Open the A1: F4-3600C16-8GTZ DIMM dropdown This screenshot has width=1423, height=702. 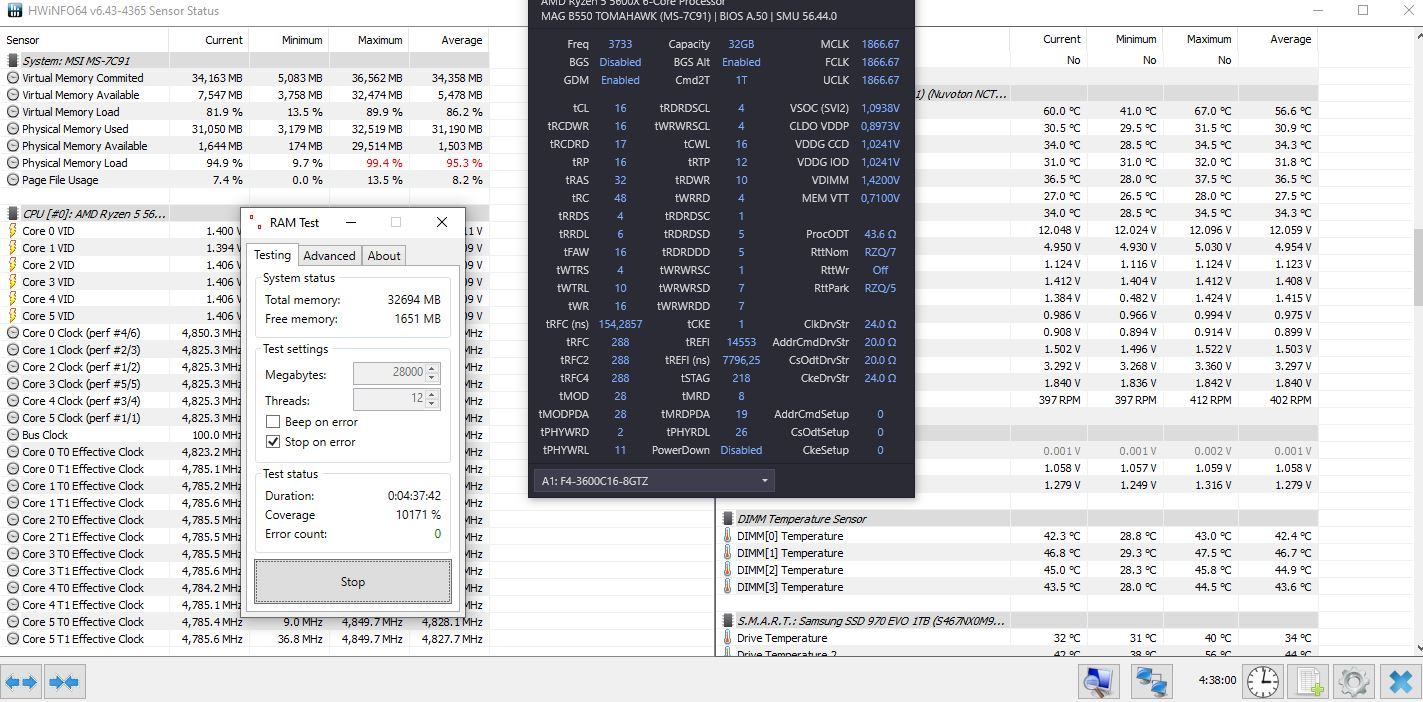point(654,481)
